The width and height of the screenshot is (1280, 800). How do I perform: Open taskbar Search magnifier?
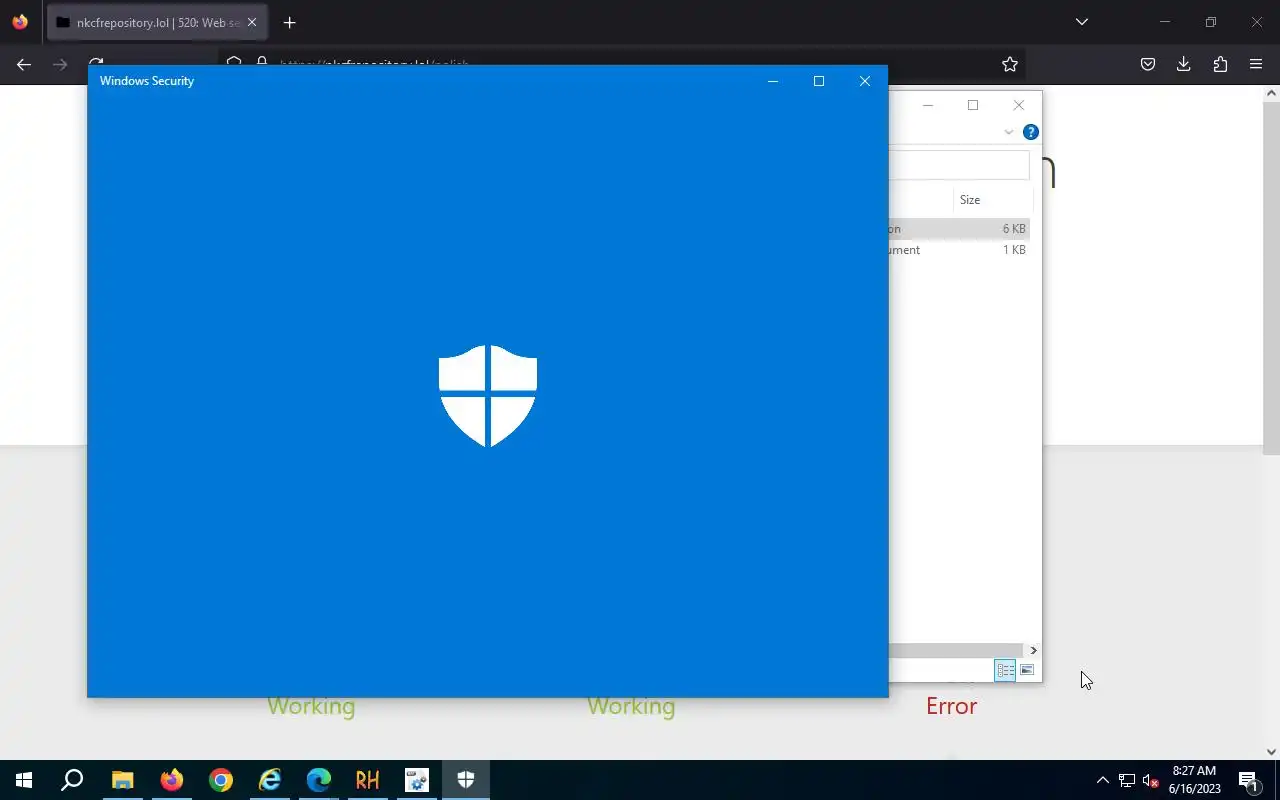coord(72,780)
